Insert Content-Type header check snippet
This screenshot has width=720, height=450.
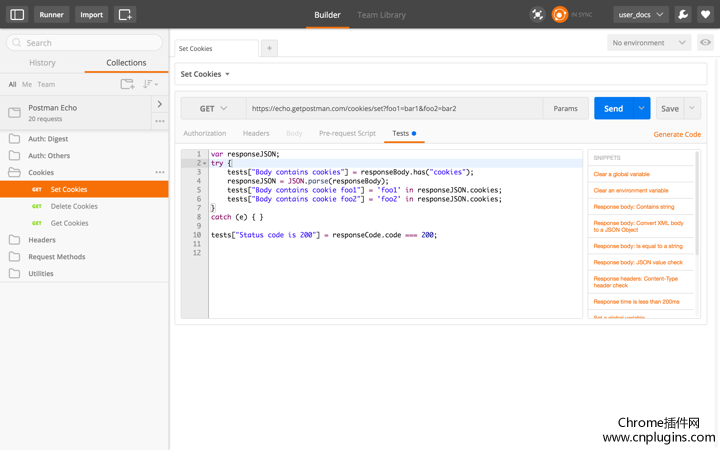(636, 282)
